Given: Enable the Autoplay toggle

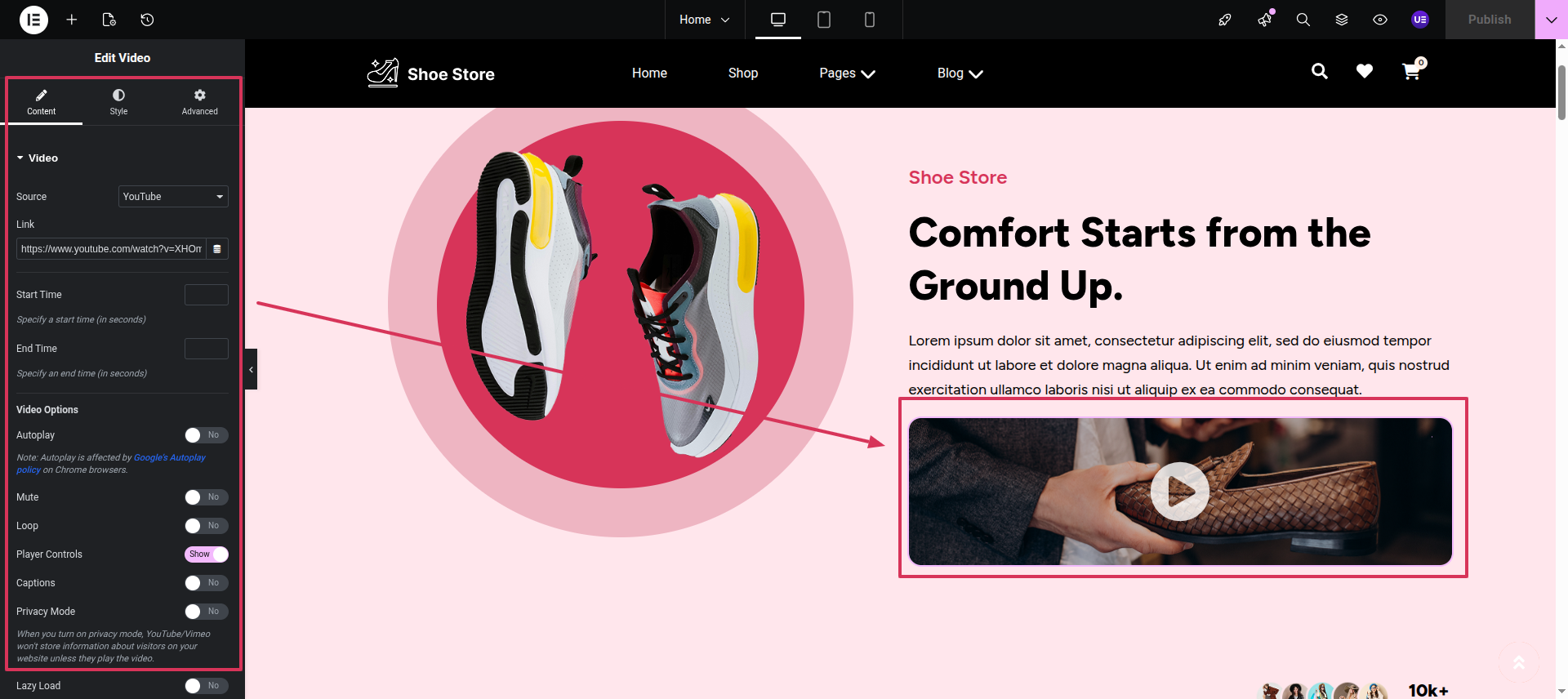Looking at the screenshot, I should 206,435.
